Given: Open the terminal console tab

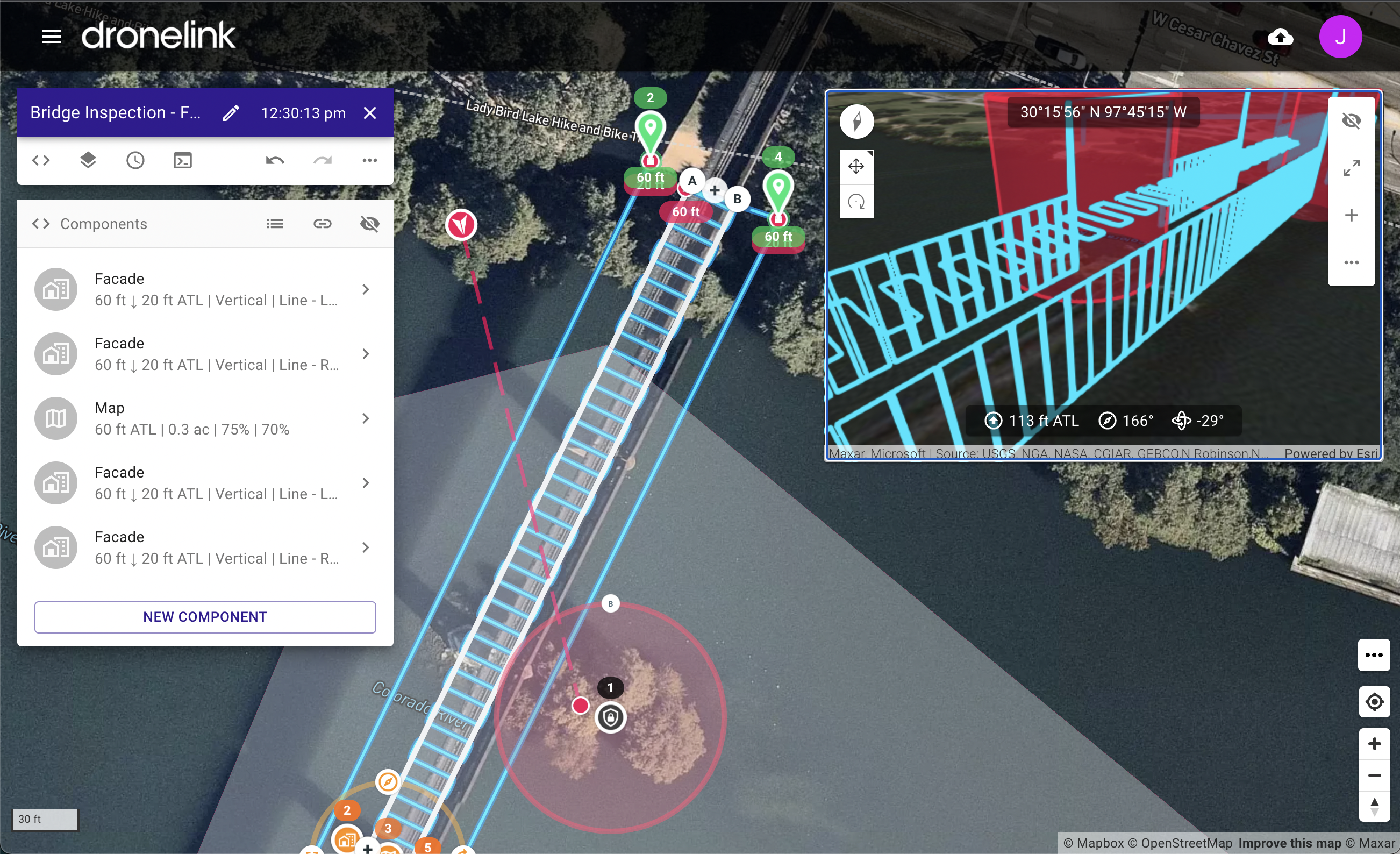Looking at the screenshot, I should (x=182, y=160).
